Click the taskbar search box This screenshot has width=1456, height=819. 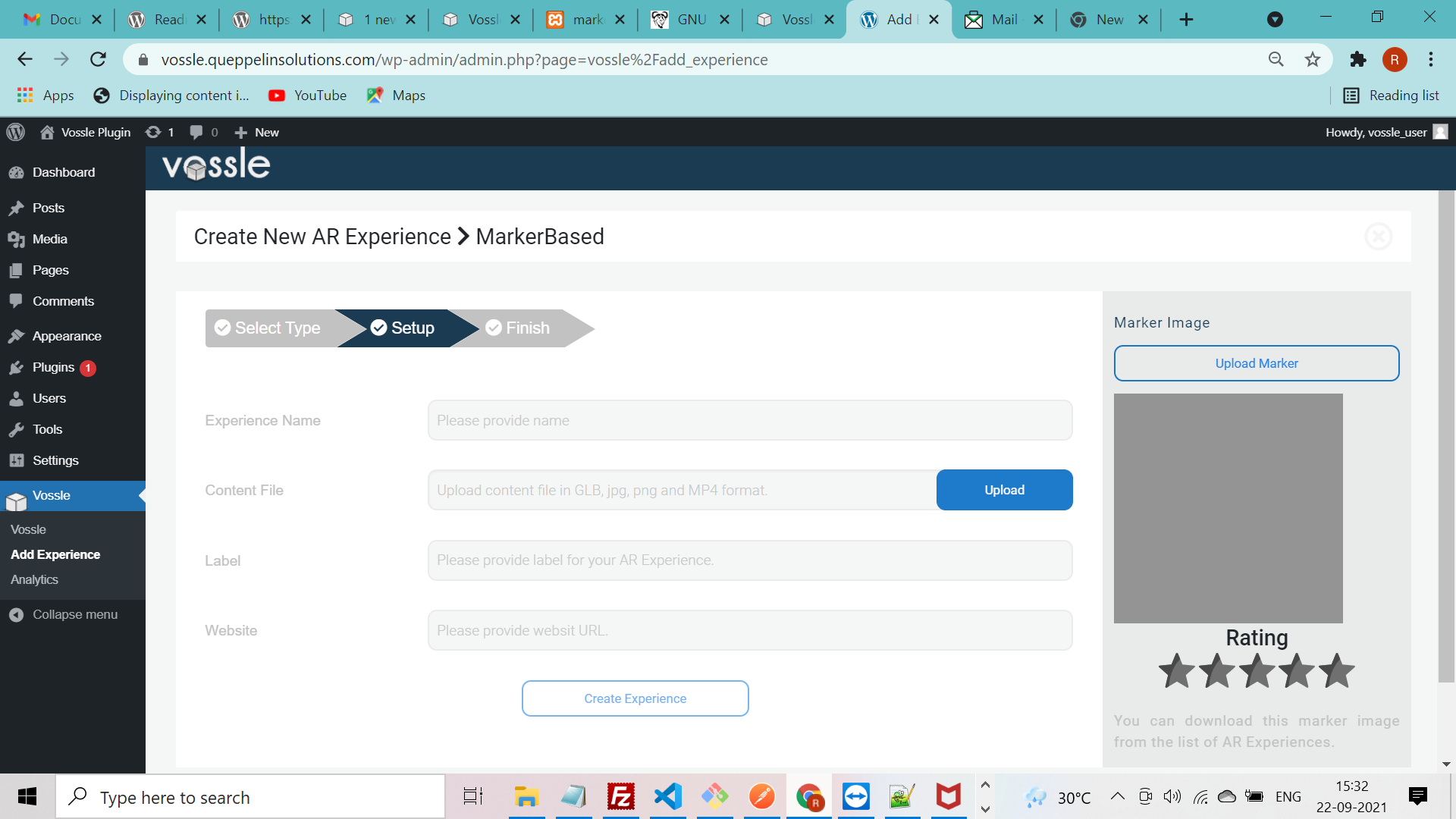click(250, 797)
